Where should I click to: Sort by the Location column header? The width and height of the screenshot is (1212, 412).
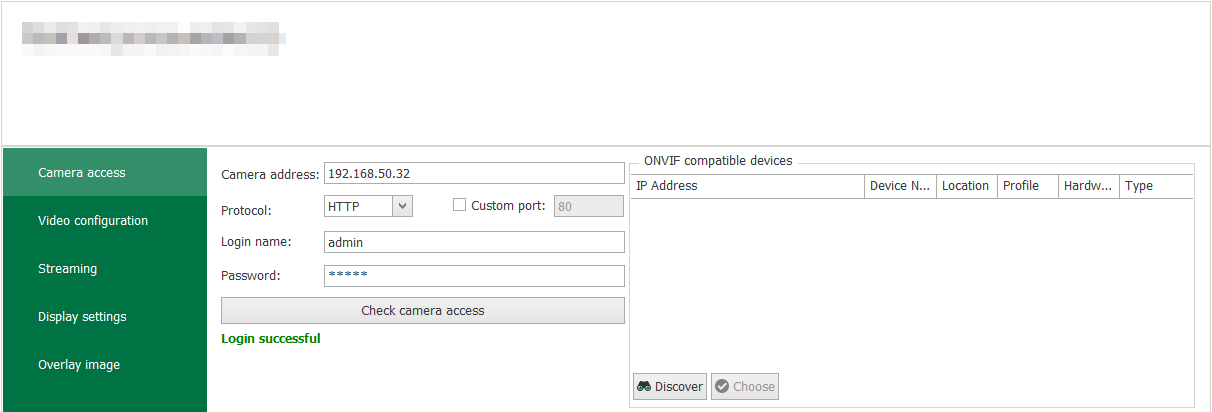pyautogui.click(x=966, y=186)
